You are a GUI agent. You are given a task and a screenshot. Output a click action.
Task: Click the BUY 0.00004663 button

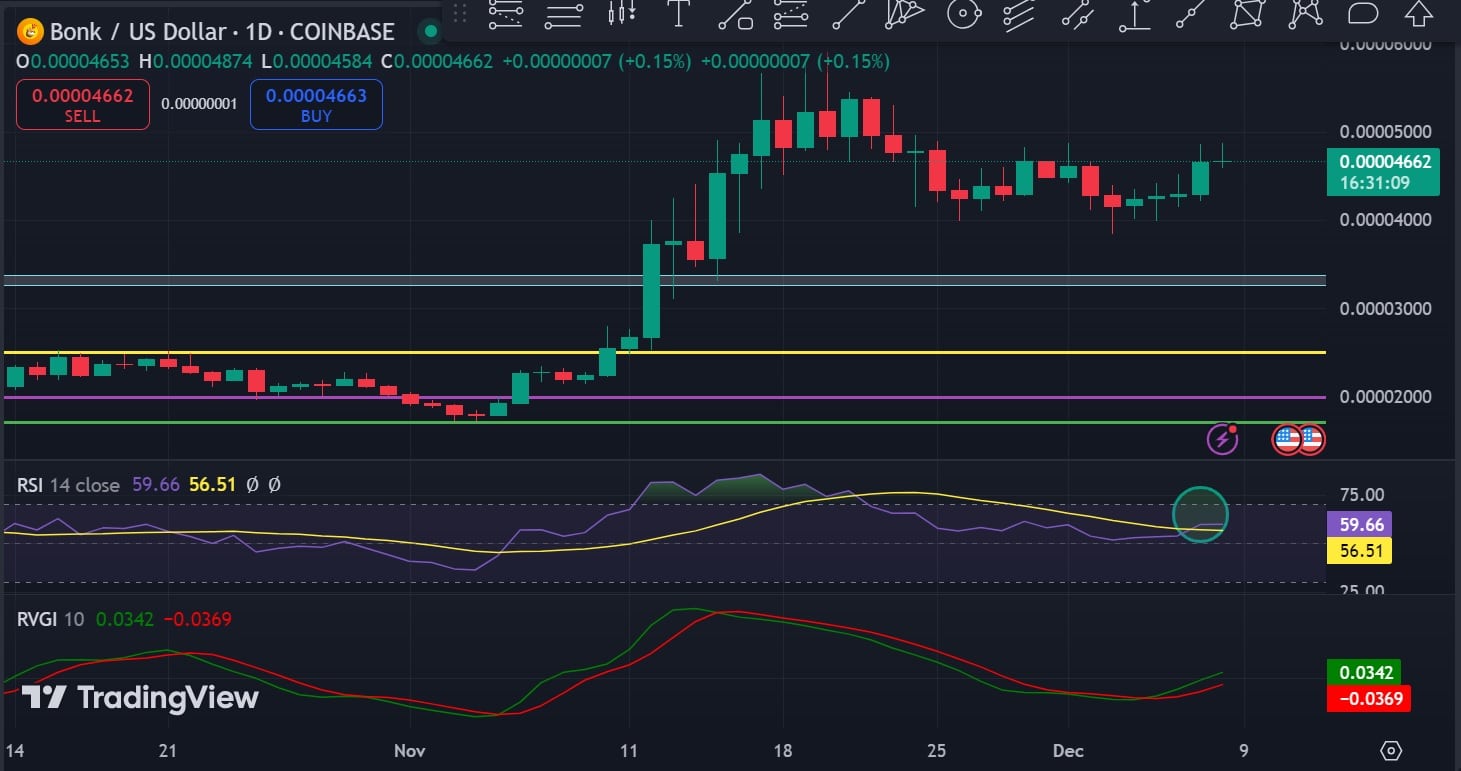coord(316,105)
